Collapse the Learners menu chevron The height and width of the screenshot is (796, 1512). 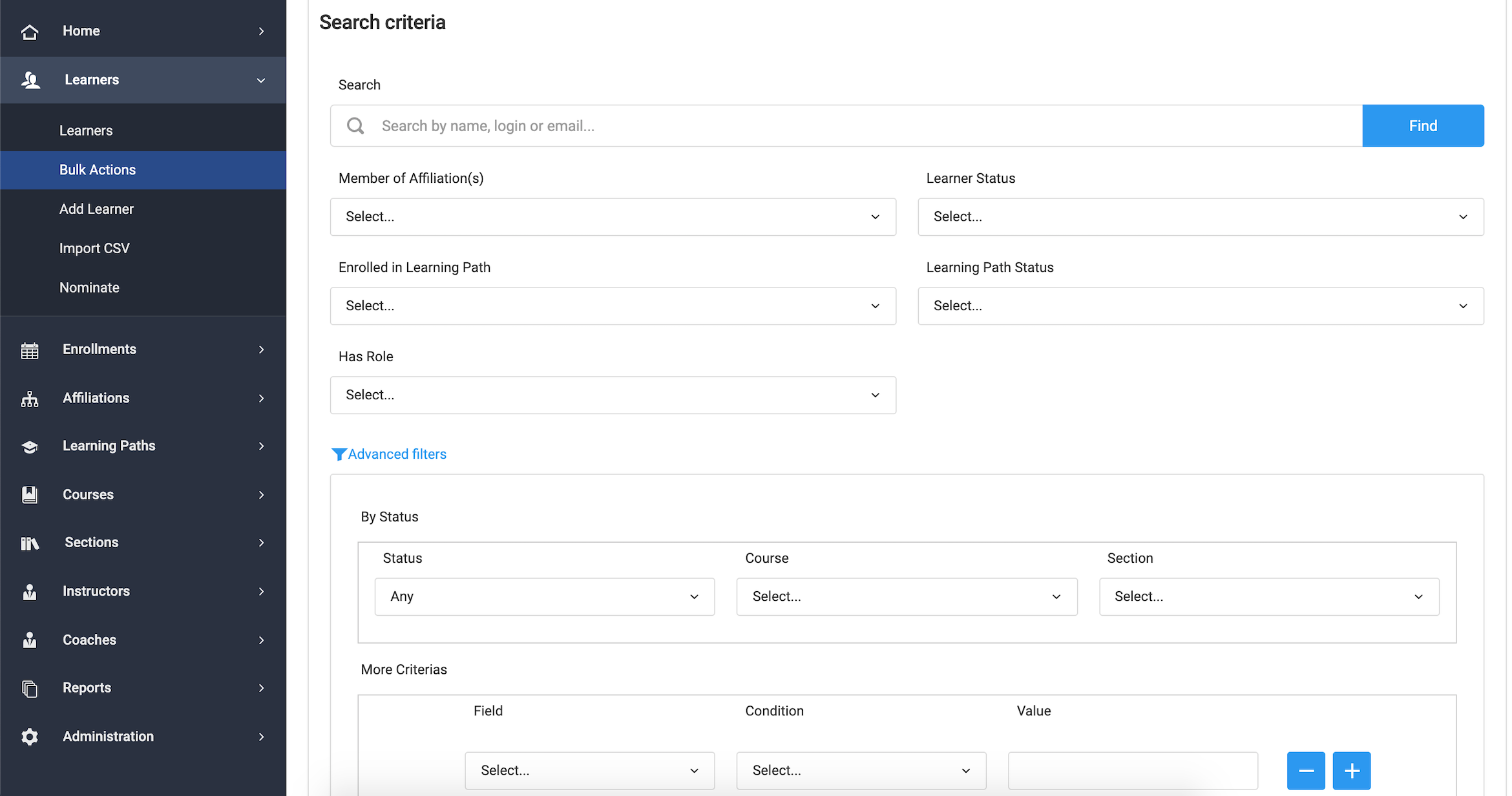tap(261, 81)
